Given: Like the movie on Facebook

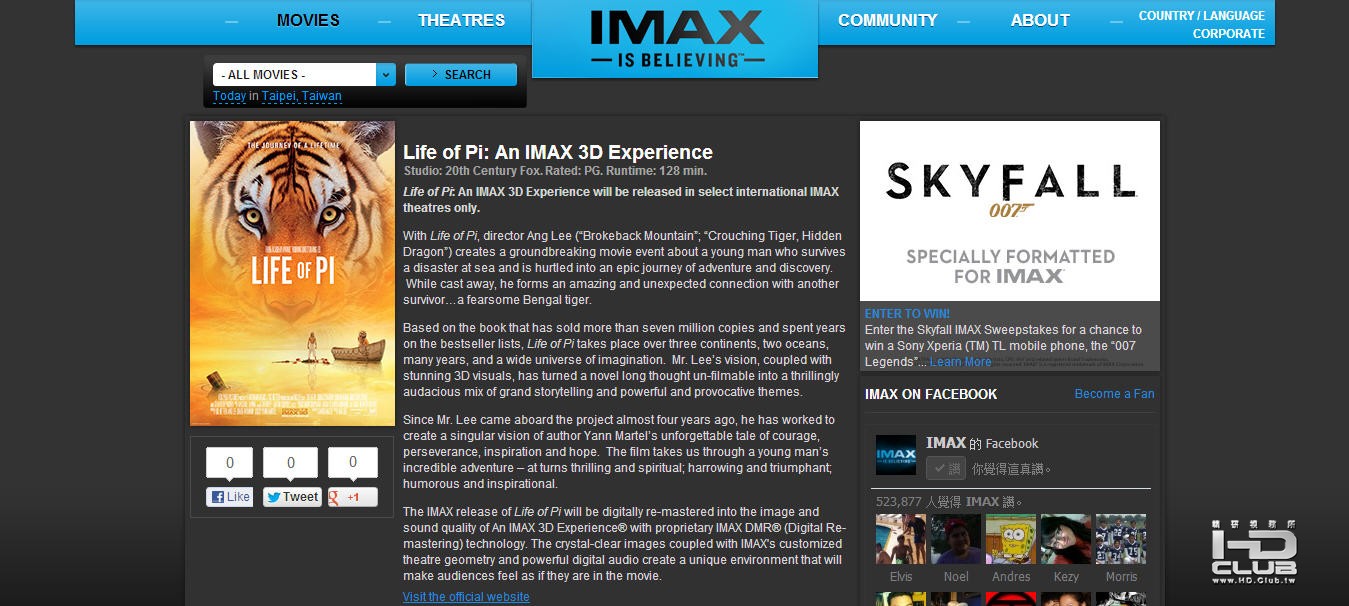Looking at the screenshot, I should pyautogui.click(x=230, y=497).
